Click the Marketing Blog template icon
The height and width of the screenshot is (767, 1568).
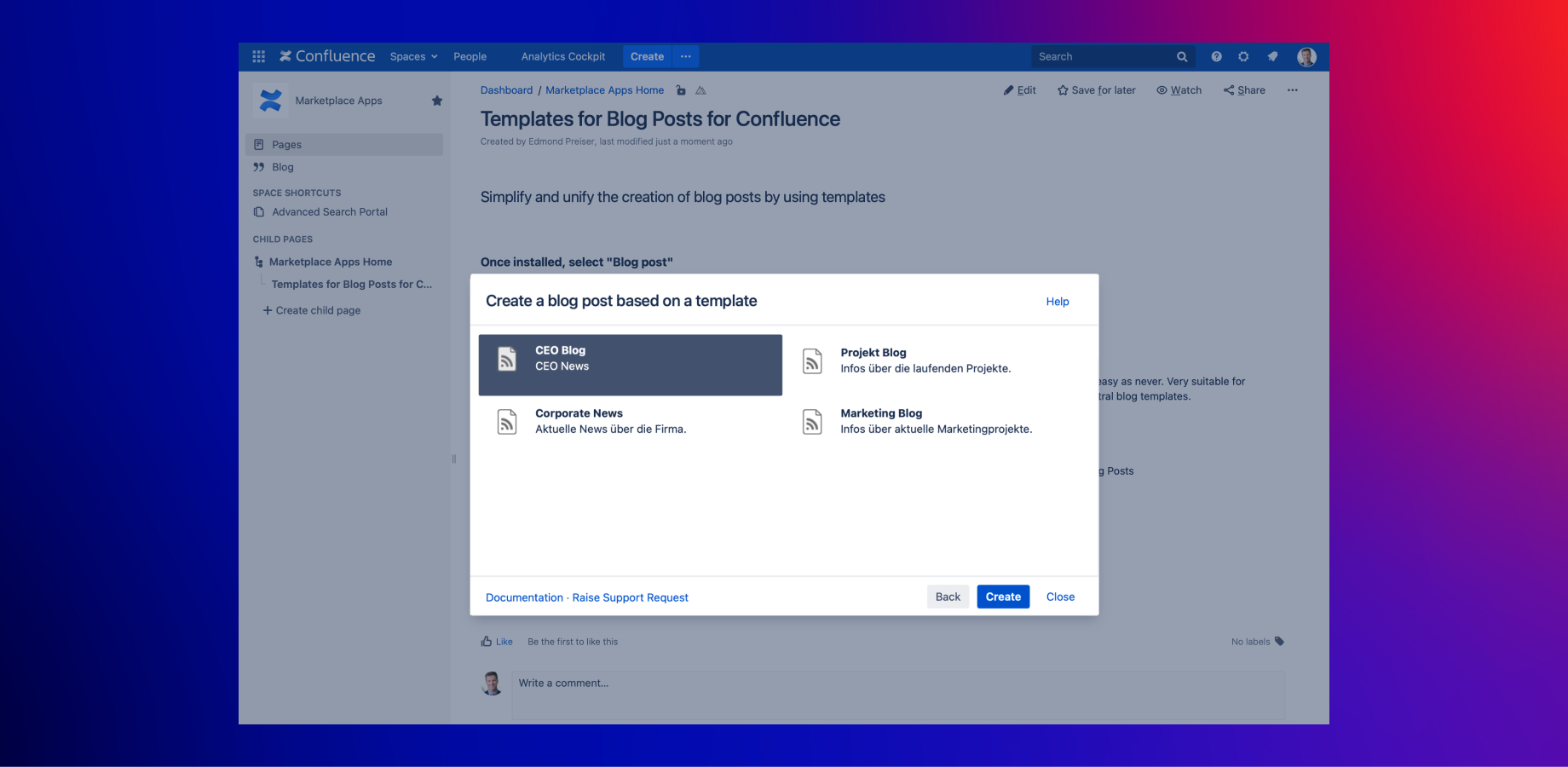point(813,422)
